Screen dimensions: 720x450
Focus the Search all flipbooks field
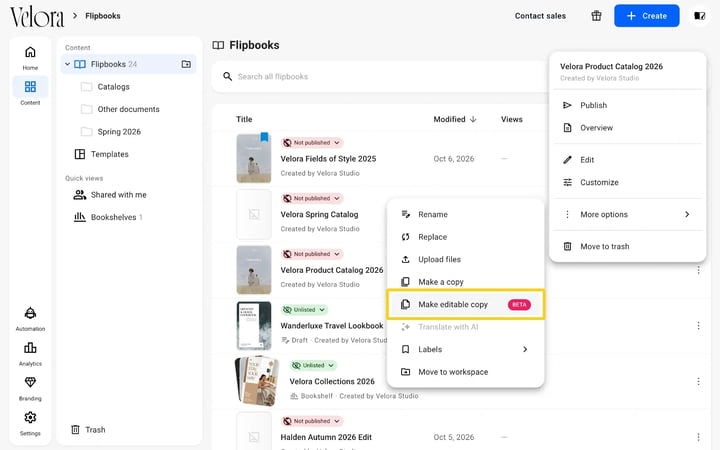pos(381,77)
